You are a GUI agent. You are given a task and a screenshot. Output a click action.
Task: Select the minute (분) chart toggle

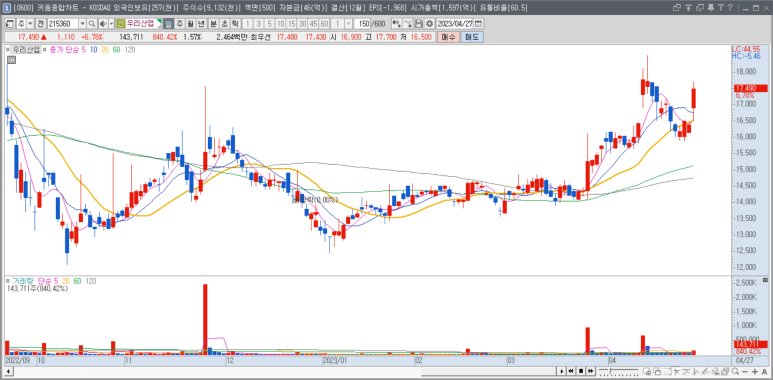[x=213, y=24]
